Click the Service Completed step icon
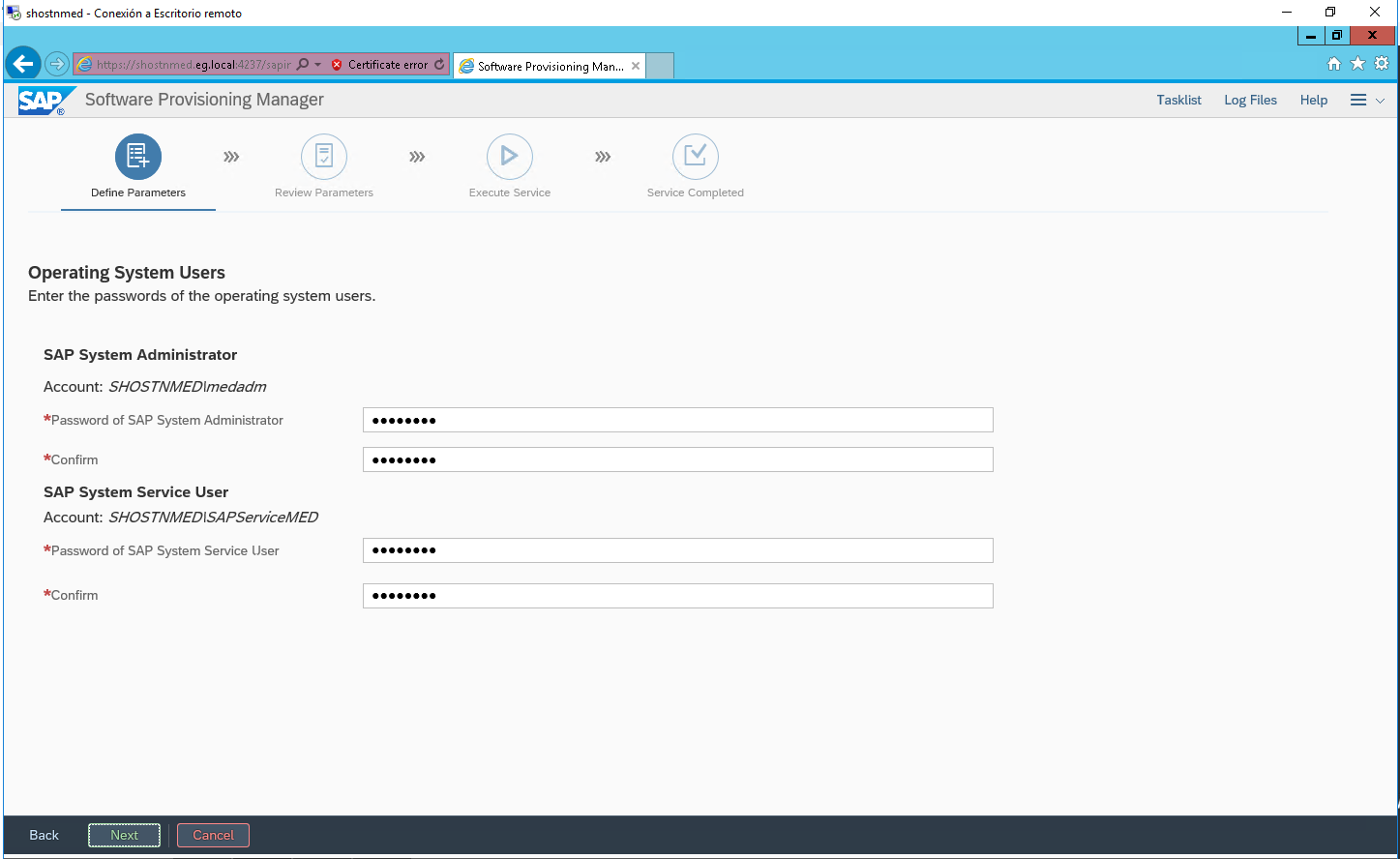Screen dimensions: 1400x859 coord(696,157)
